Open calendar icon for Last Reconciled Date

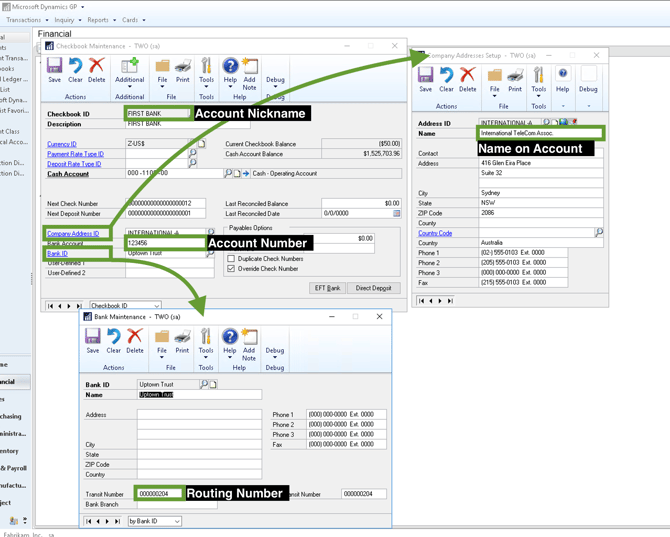click(x=397, y=213)
